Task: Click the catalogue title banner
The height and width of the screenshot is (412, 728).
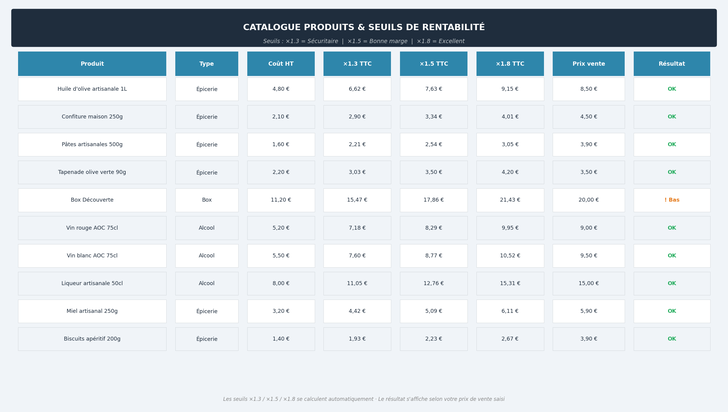Action: [364, 28]
